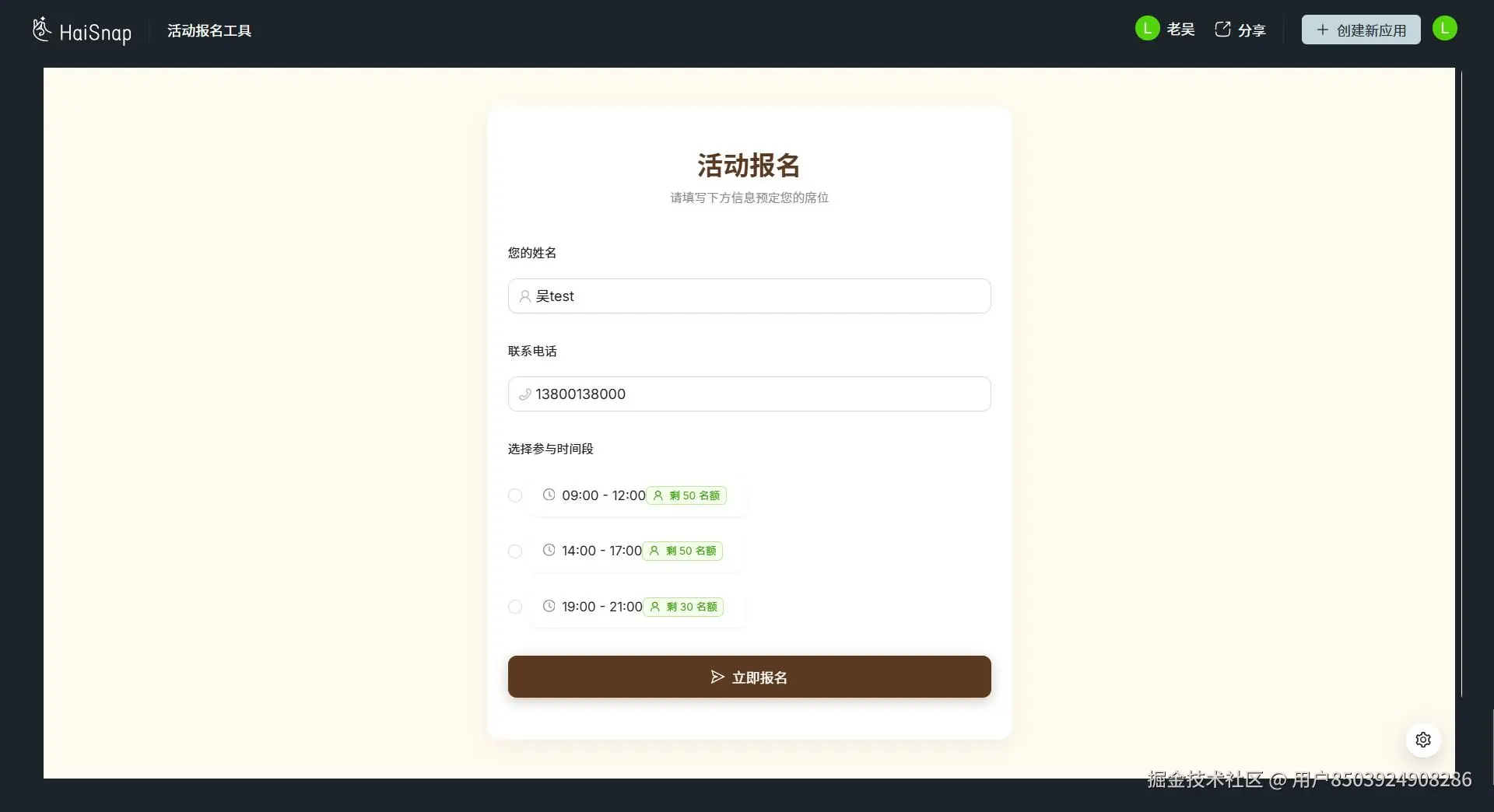Open the user profile avatar at far right

[1444, 29]
